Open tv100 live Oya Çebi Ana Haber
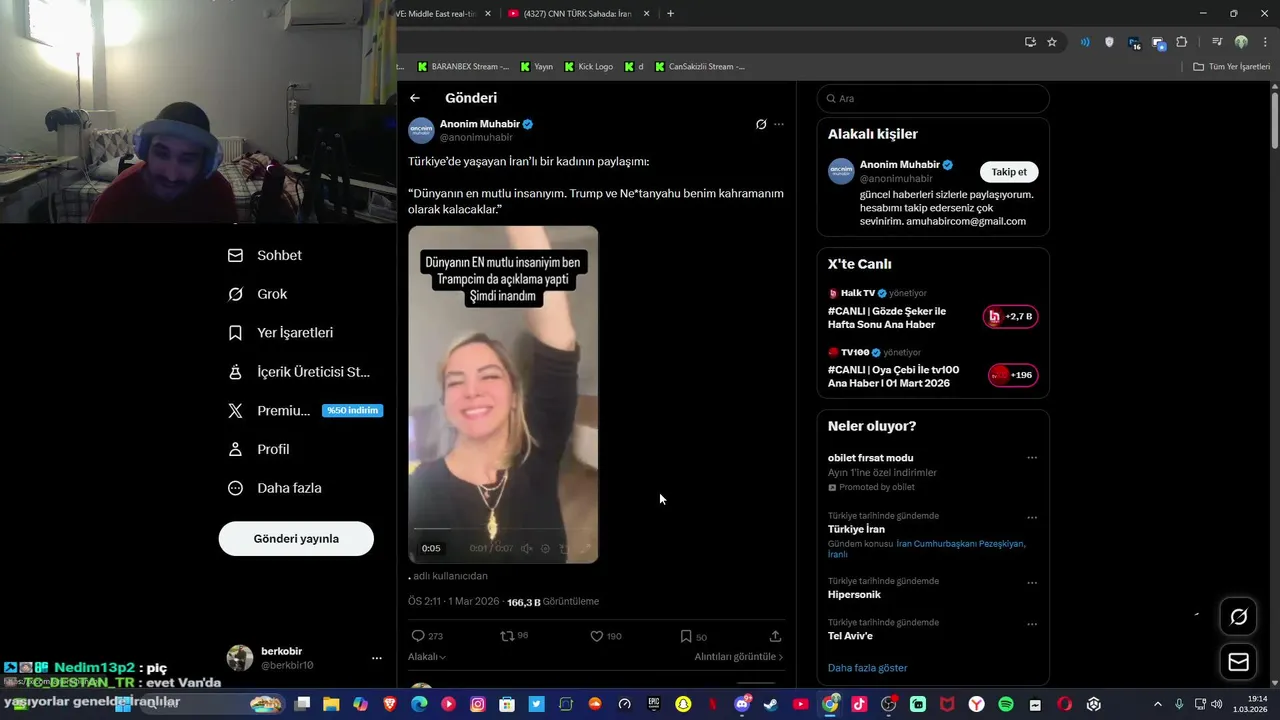Viewport: 1280px width, 720px height. pos(932,370)
